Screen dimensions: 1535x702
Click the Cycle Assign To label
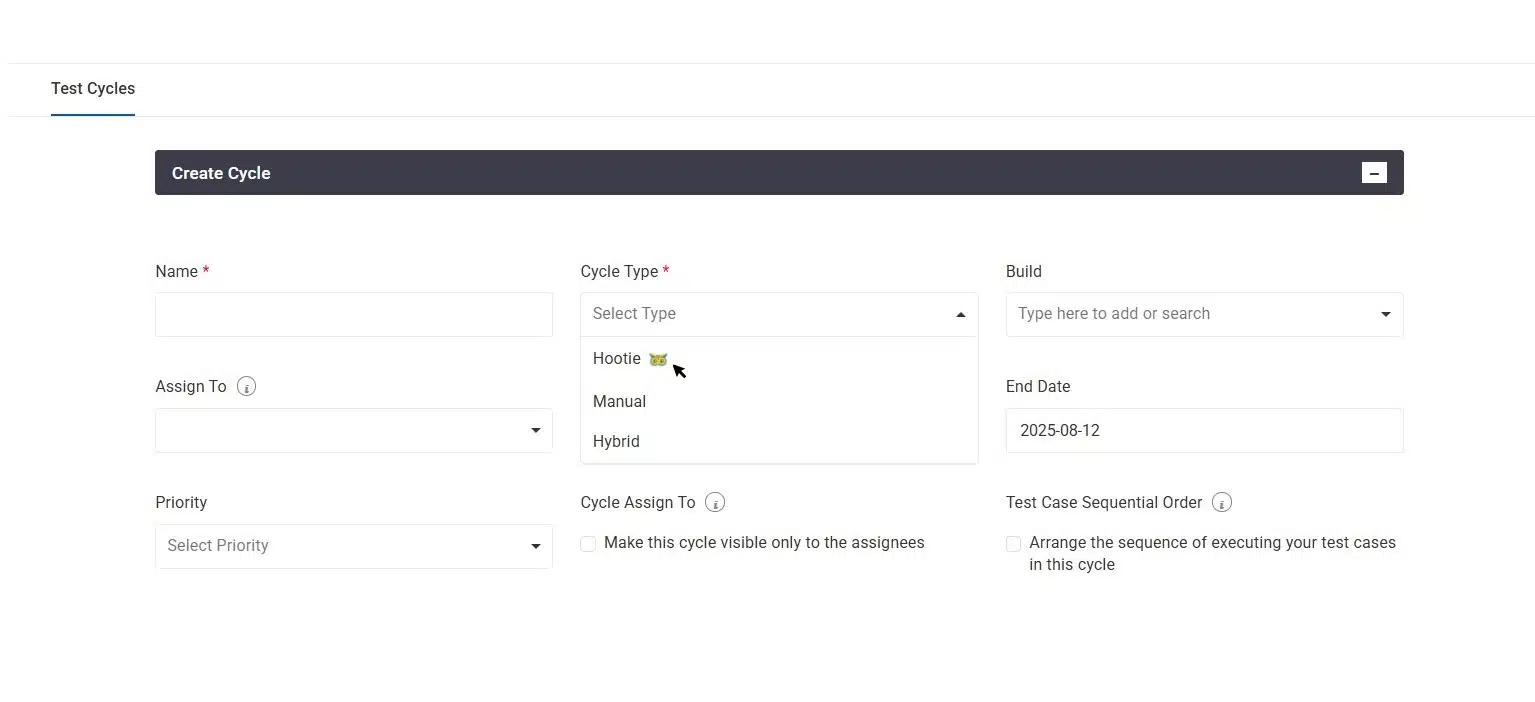coord(638,502)
